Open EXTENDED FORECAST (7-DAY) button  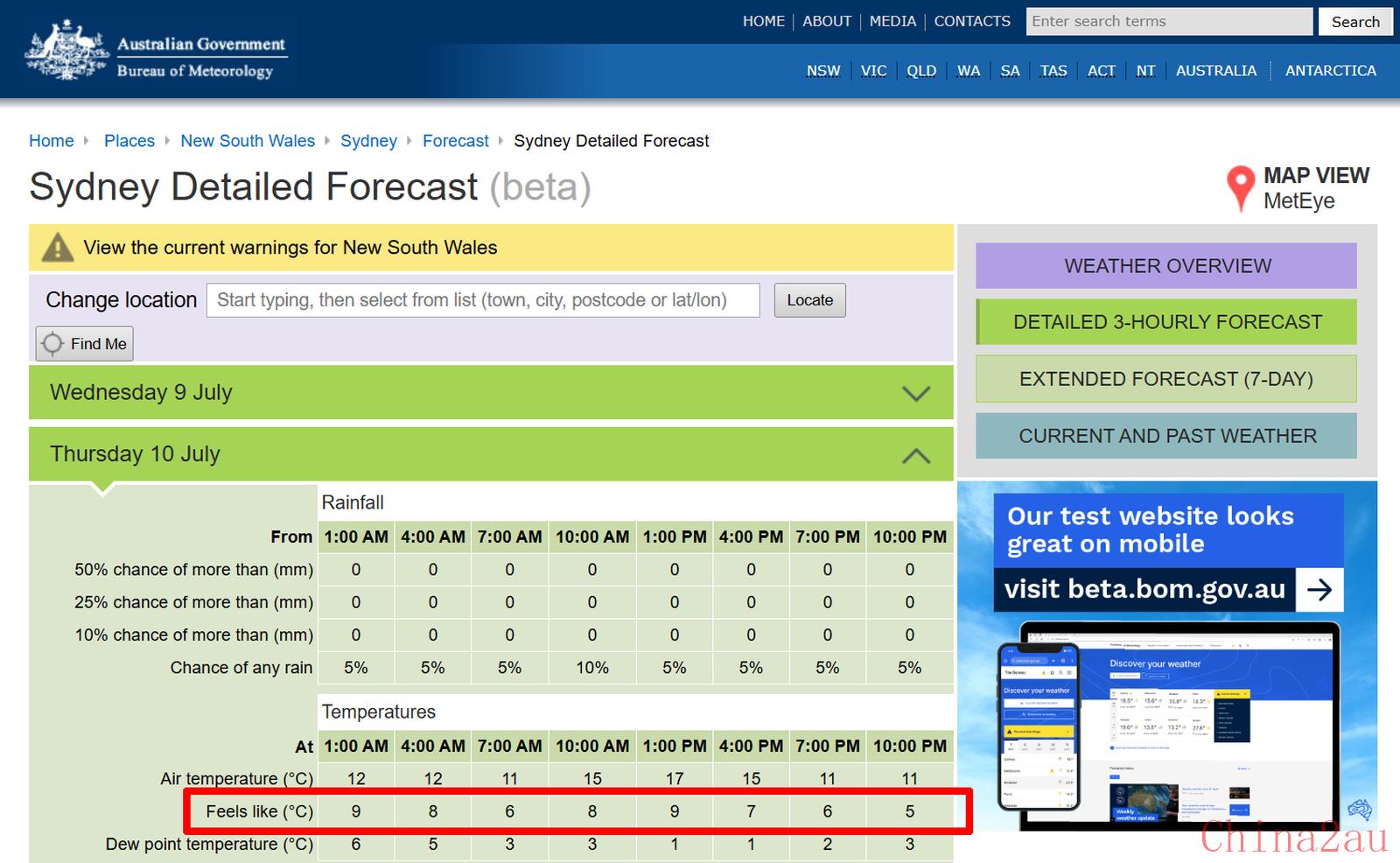1166,379
